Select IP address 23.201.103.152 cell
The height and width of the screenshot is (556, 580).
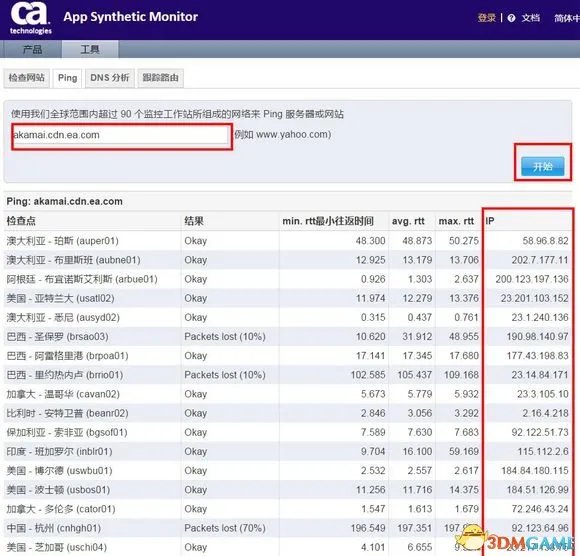click(534, 298)
